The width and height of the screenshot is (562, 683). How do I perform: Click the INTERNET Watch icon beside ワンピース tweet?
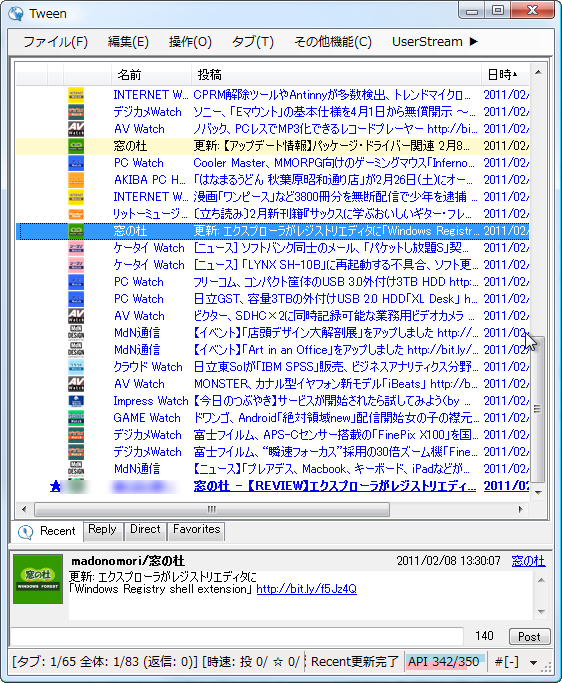[x=76, y=196]
